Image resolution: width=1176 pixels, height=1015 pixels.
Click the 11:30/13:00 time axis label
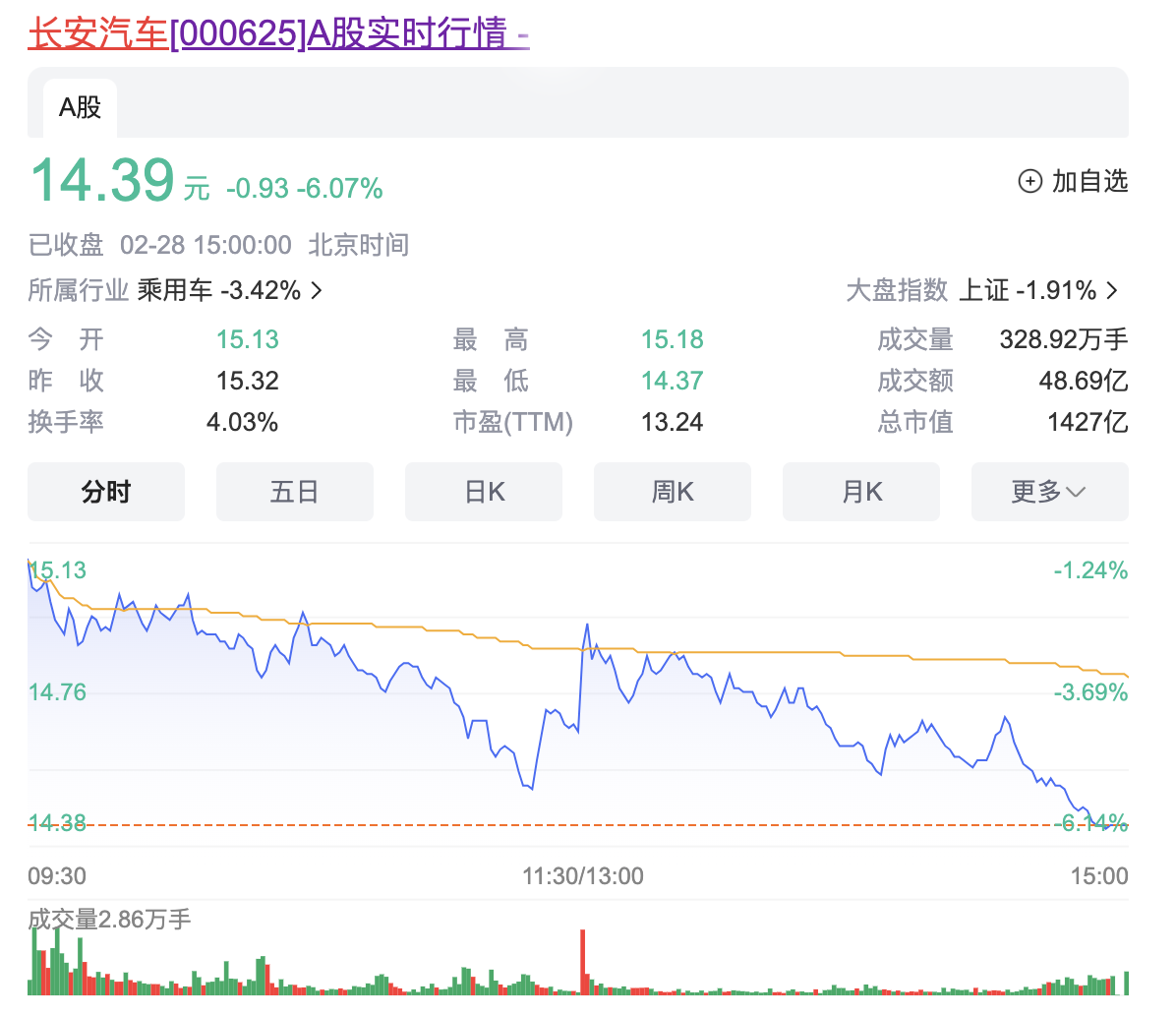(x=583, y=876)
